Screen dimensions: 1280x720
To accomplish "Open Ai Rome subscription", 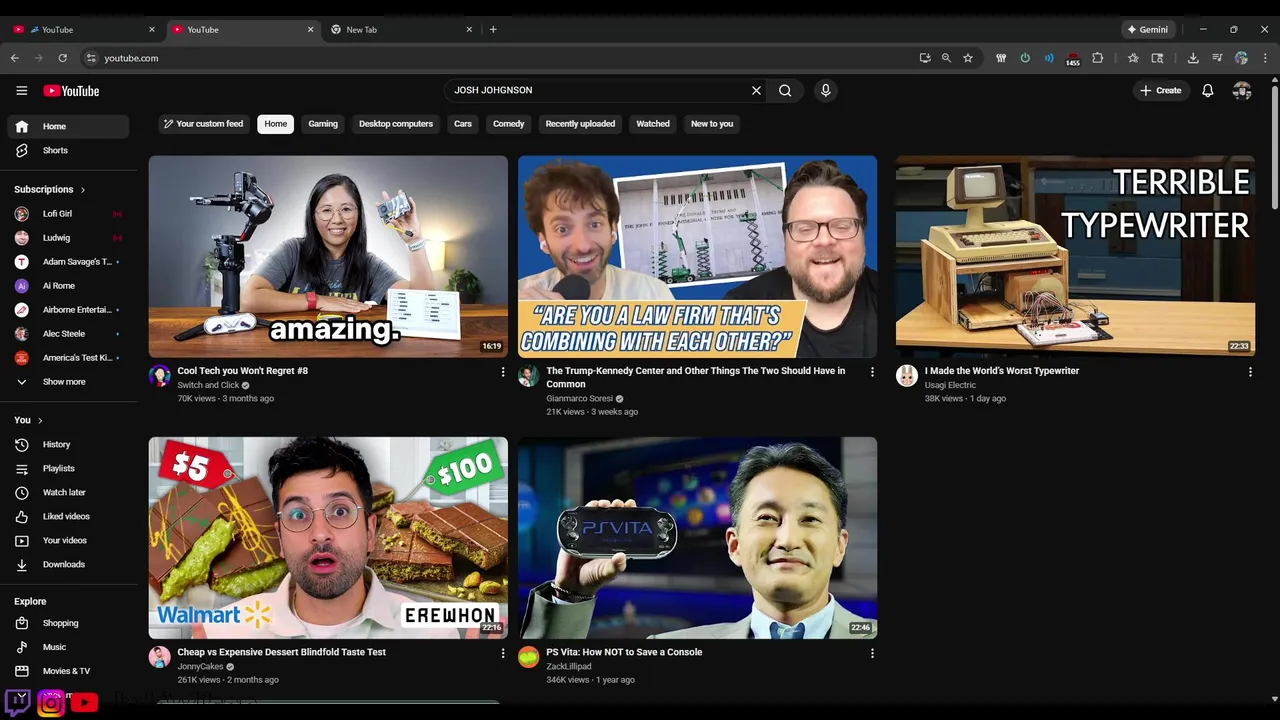I will [68, 286].
